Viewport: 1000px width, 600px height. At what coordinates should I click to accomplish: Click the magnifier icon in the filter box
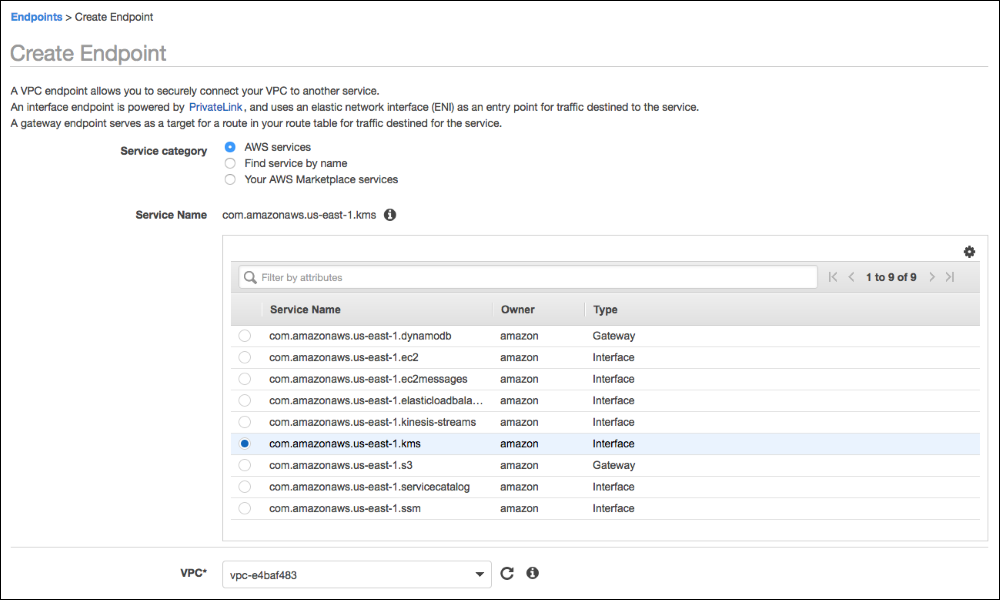click(x=249, y=277)
